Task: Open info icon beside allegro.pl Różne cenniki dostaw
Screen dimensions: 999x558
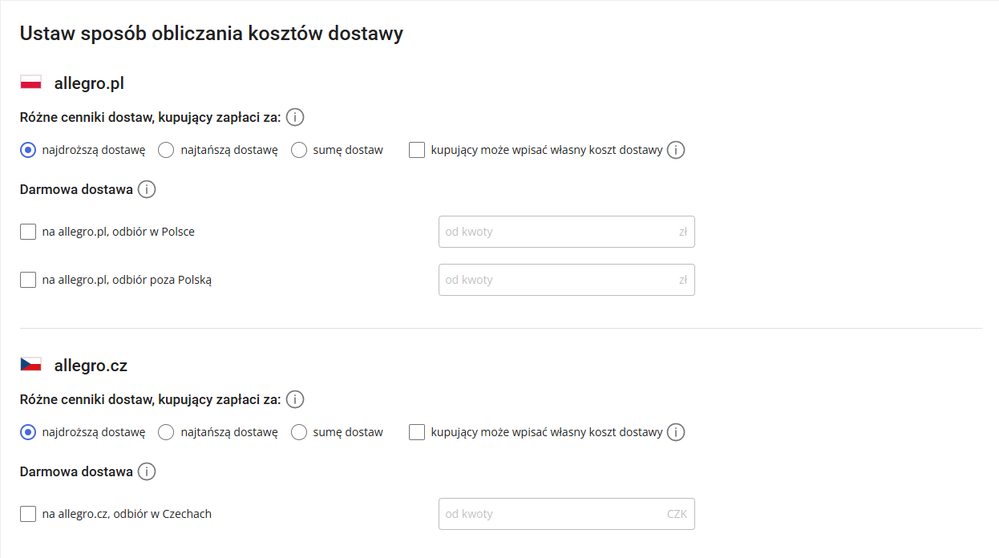Action: tap(294, 117)
